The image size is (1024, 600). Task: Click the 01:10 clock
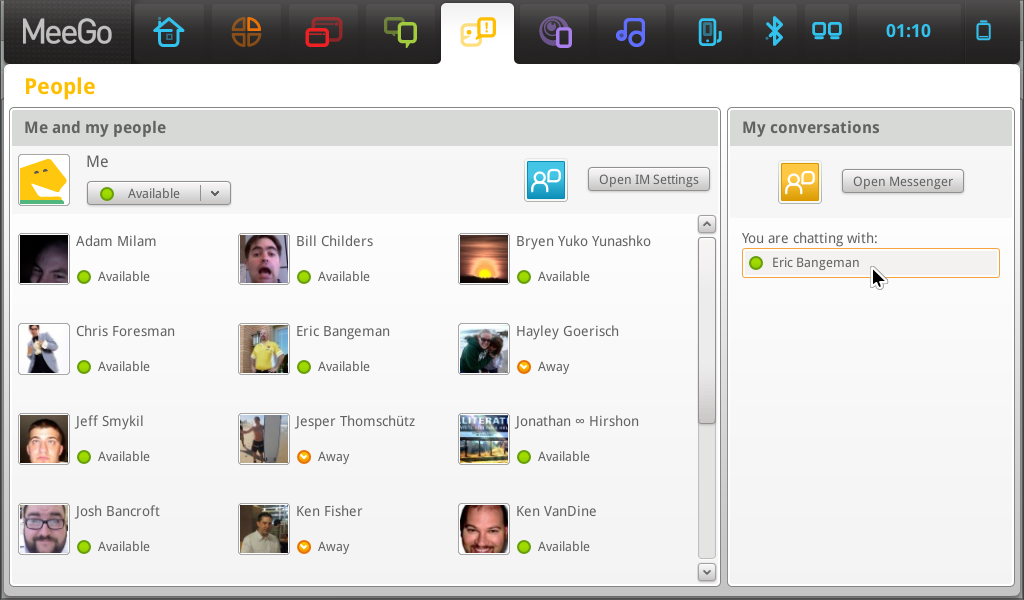pos(908,31)
